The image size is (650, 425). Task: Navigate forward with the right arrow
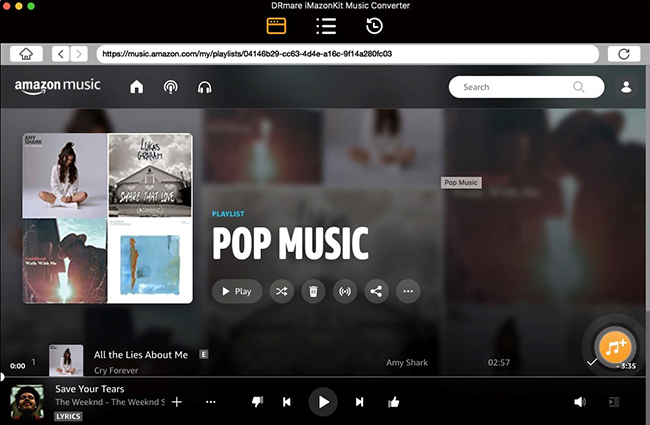(79, 54)
